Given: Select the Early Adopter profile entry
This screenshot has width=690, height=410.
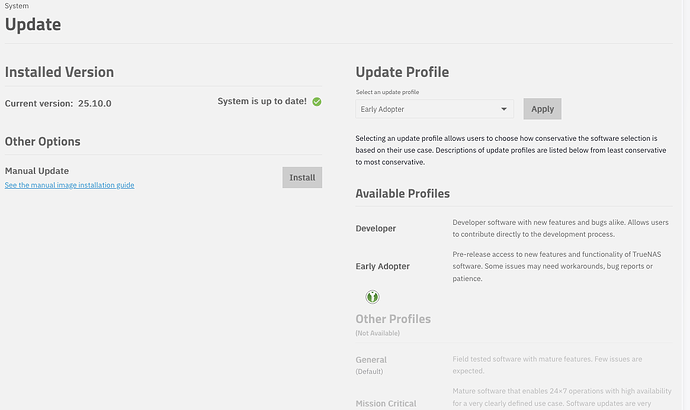Looking at the screenshot, I should (382, 266).
